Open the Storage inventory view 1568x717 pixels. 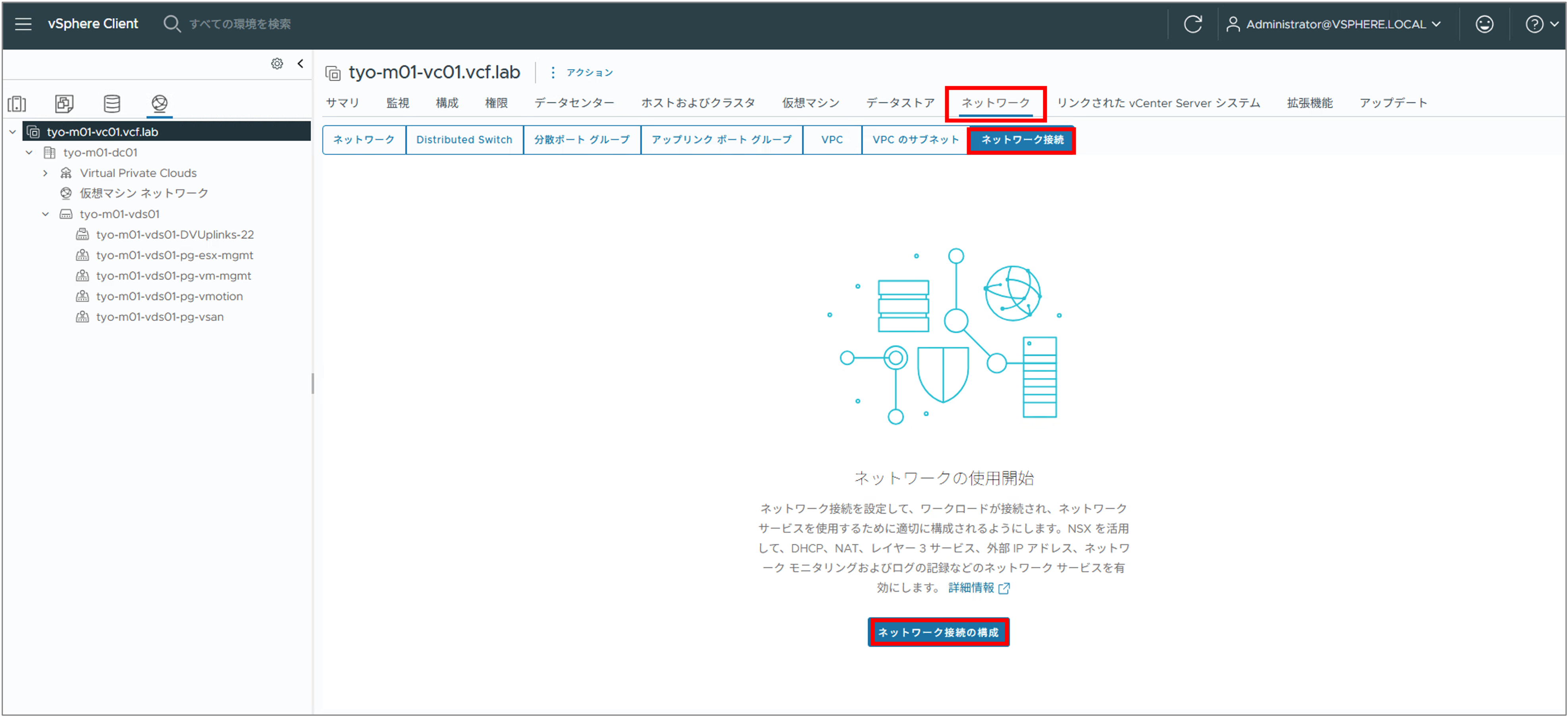point(112,104)
